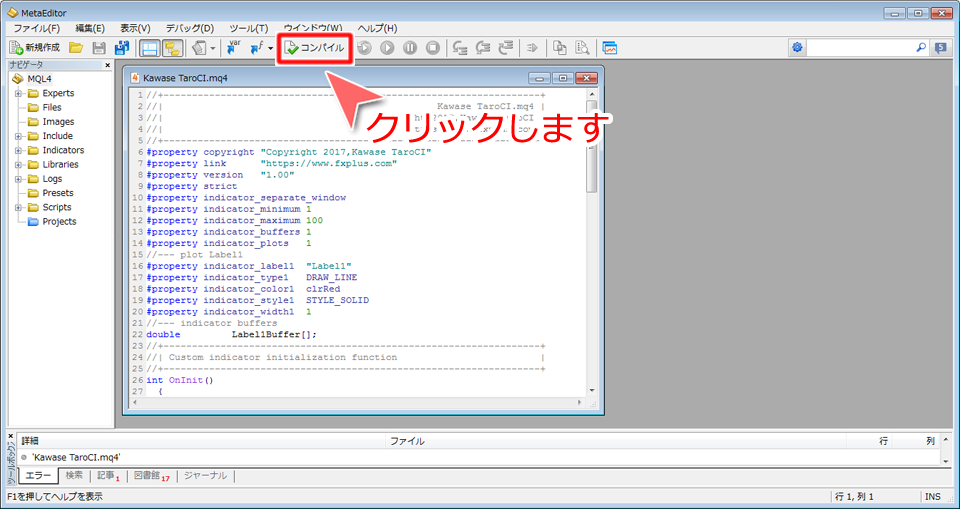This screenshot has width=960, height=509.
Task: Close the ナビゲータ panel with its X
Action: 108,64
